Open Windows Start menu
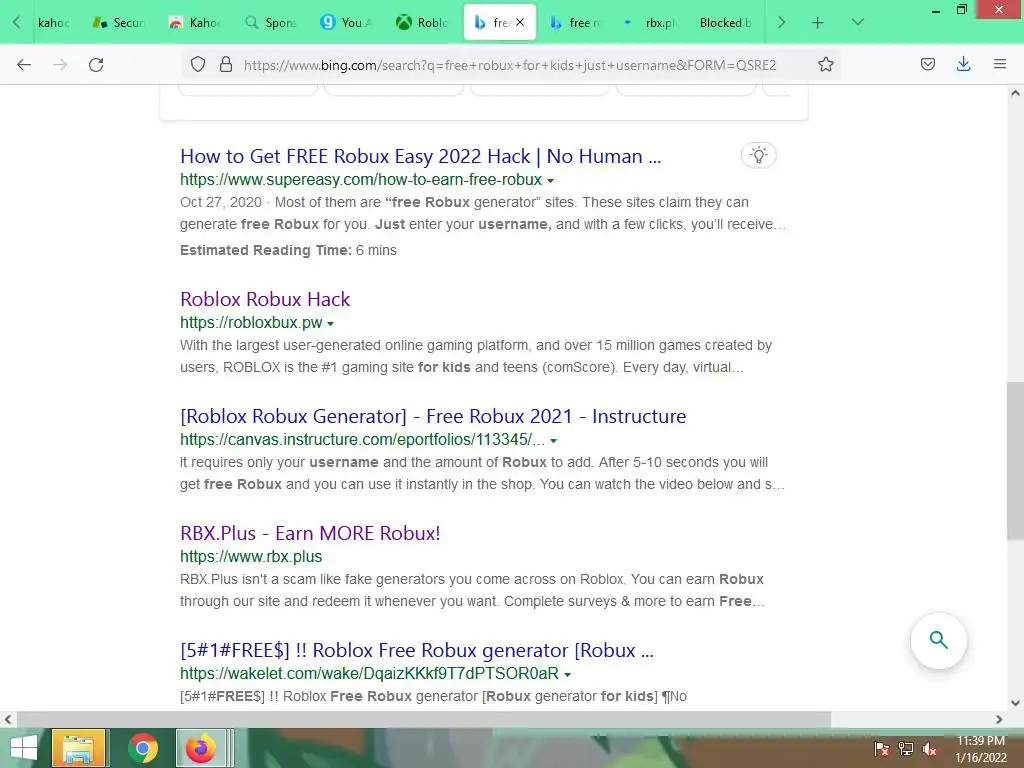Screen dimensions: 1024x768 pyautogui.click(x=24, y=748)
